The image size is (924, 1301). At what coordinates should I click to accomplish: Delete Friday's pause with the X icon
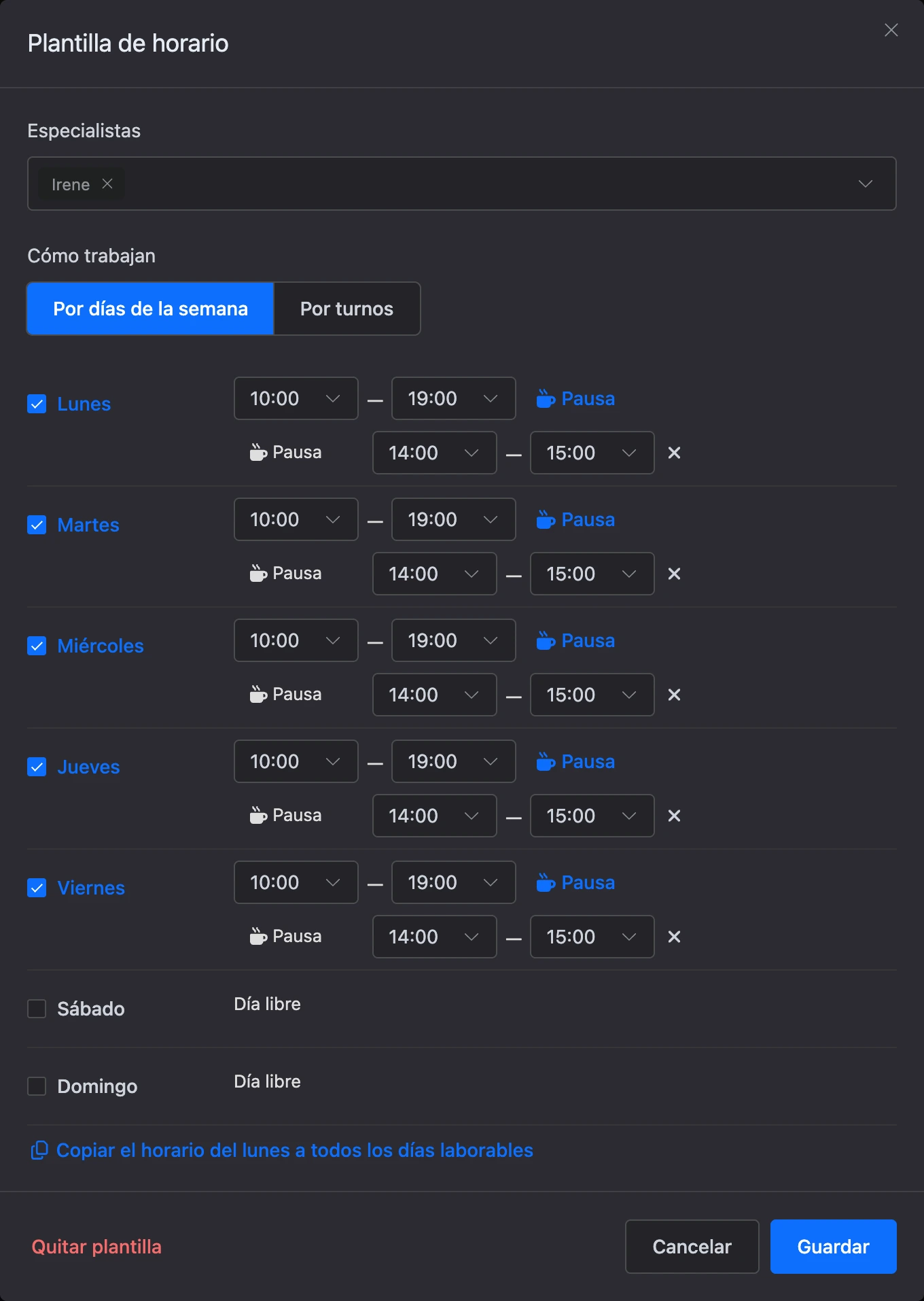(674, 937)
